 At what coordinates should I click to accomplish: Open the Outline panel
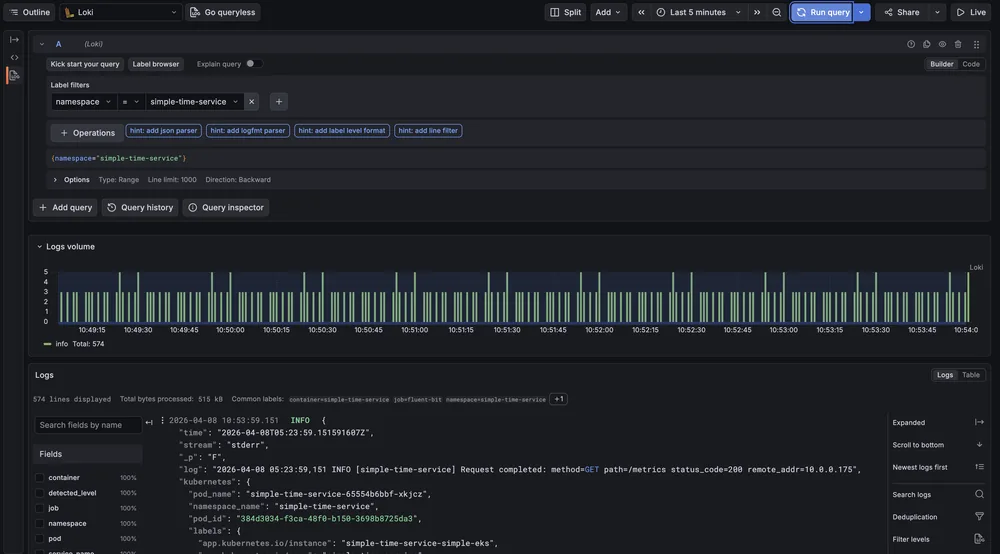29,12
